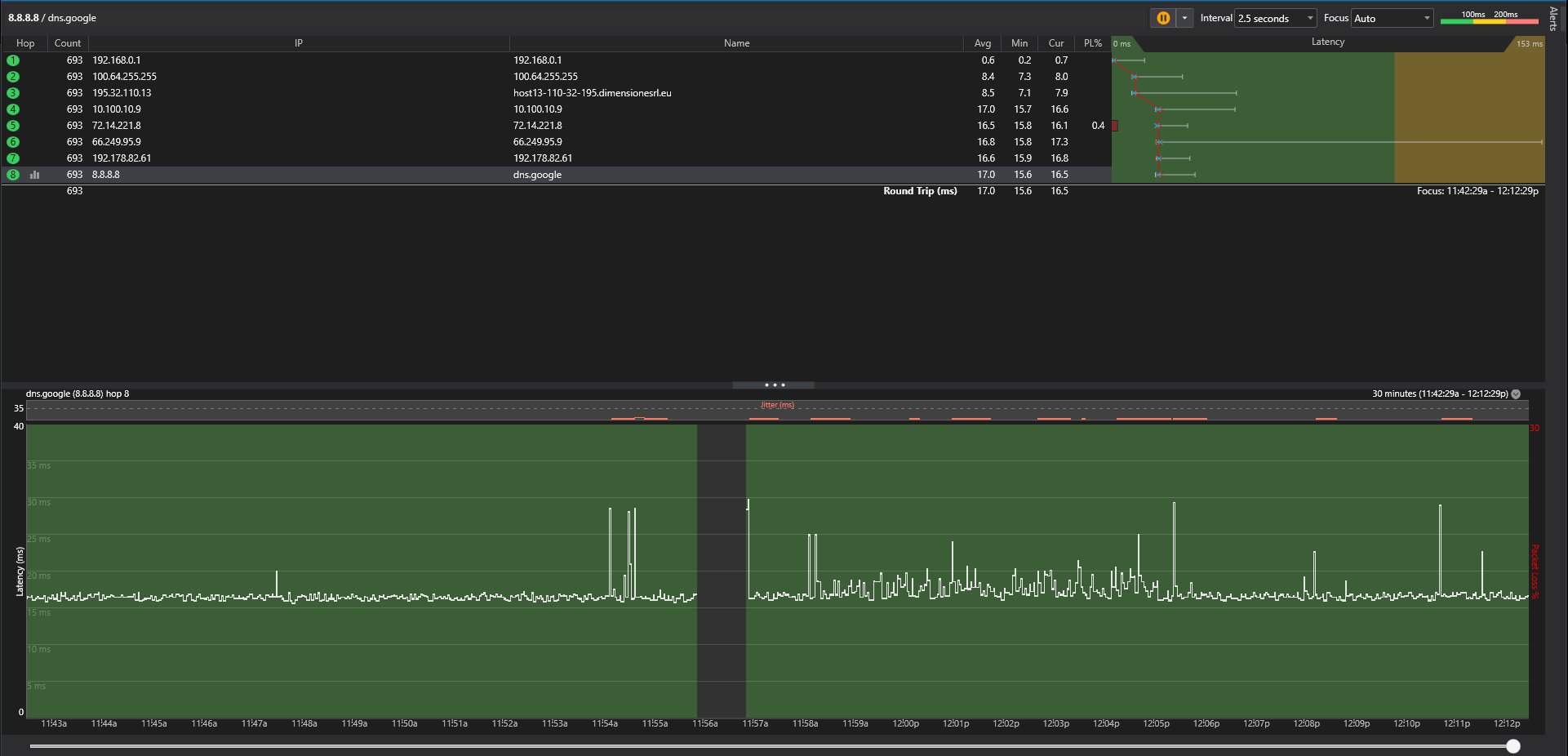Click the green hop 6 status circle
1568x756 pixels.
pos(13,142)
